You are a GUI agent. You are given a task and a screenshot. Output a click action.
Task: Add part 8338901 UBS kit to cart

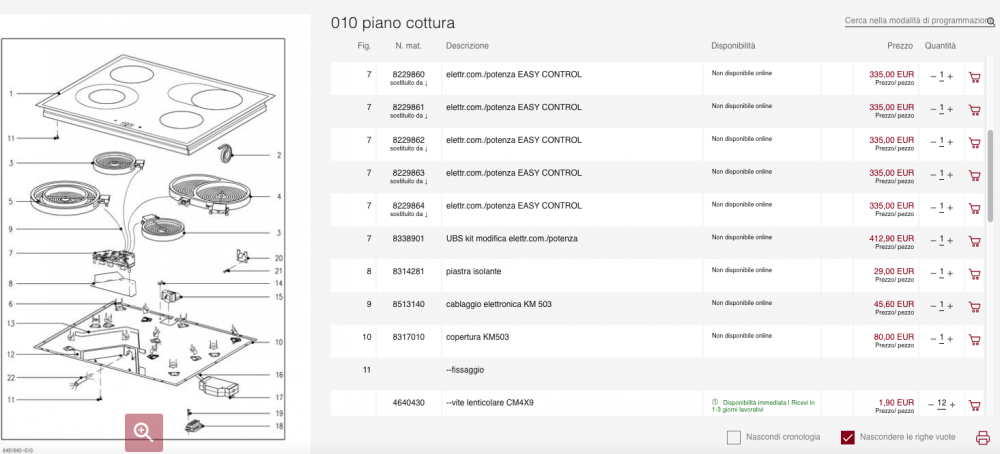coord(974,241)
